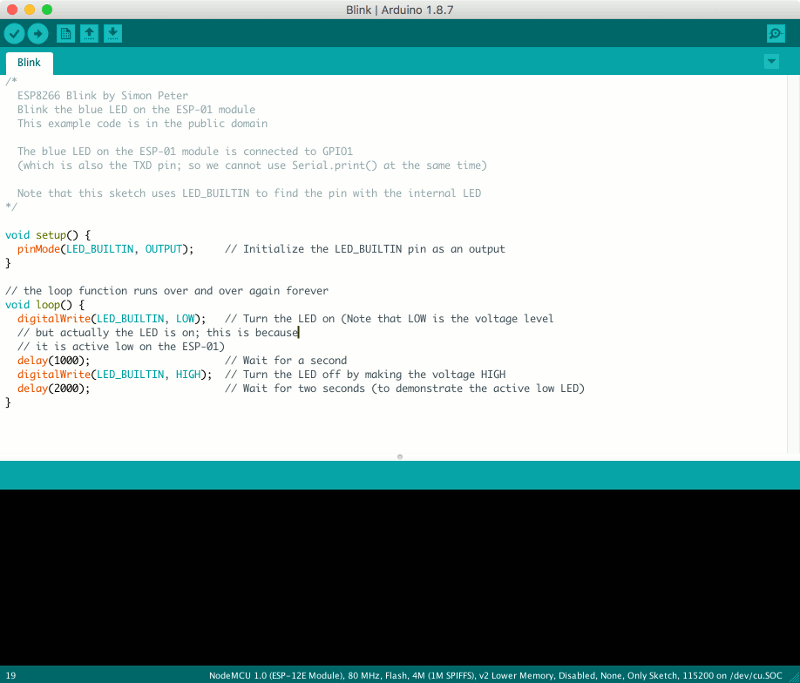The height and width of the screenshot is (683, 800).
Task: Open the tab options dropdown arrow
Action: coord(770,61)
